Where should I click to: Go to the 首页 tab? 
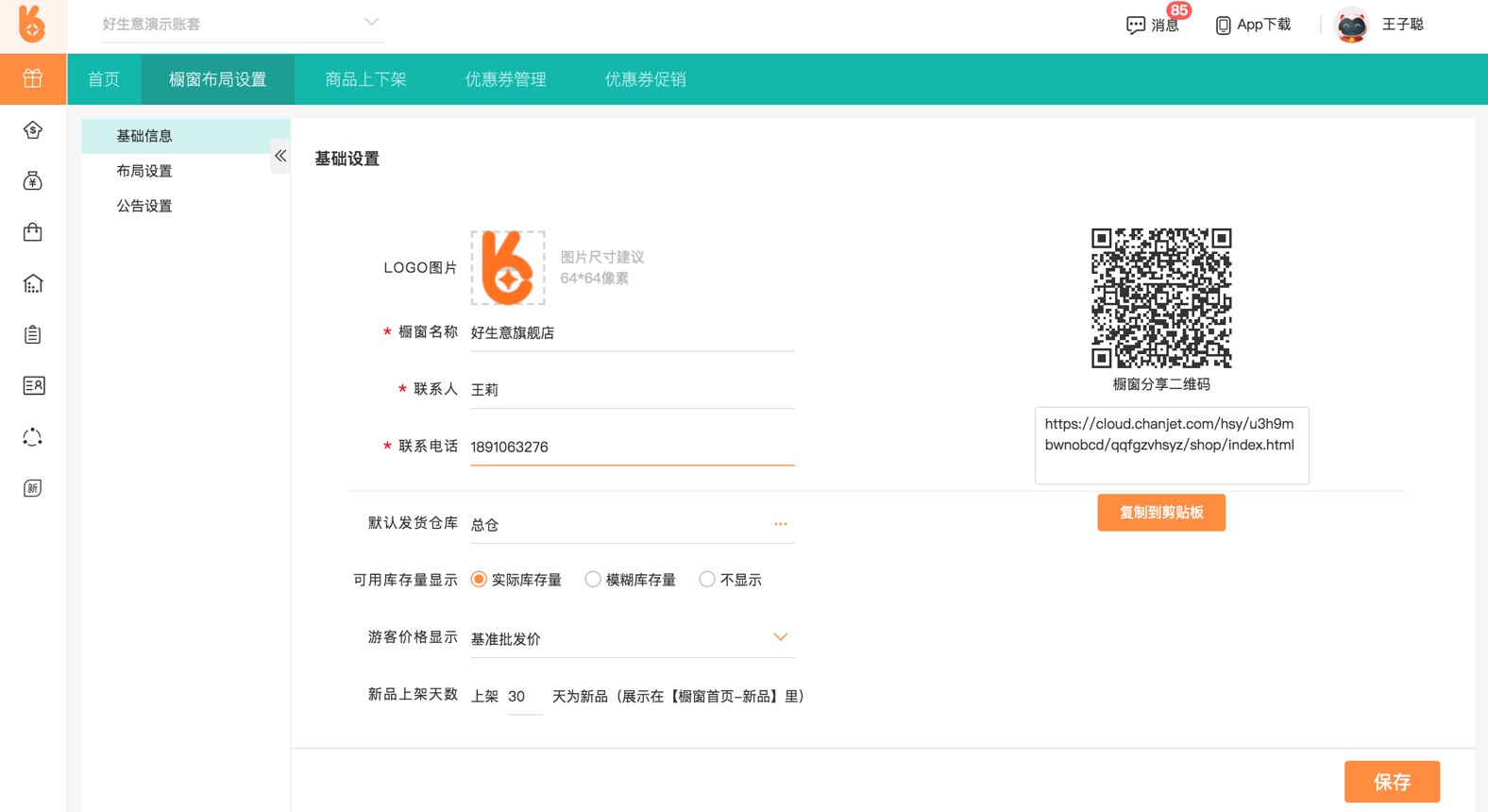[x=104, y=79]
